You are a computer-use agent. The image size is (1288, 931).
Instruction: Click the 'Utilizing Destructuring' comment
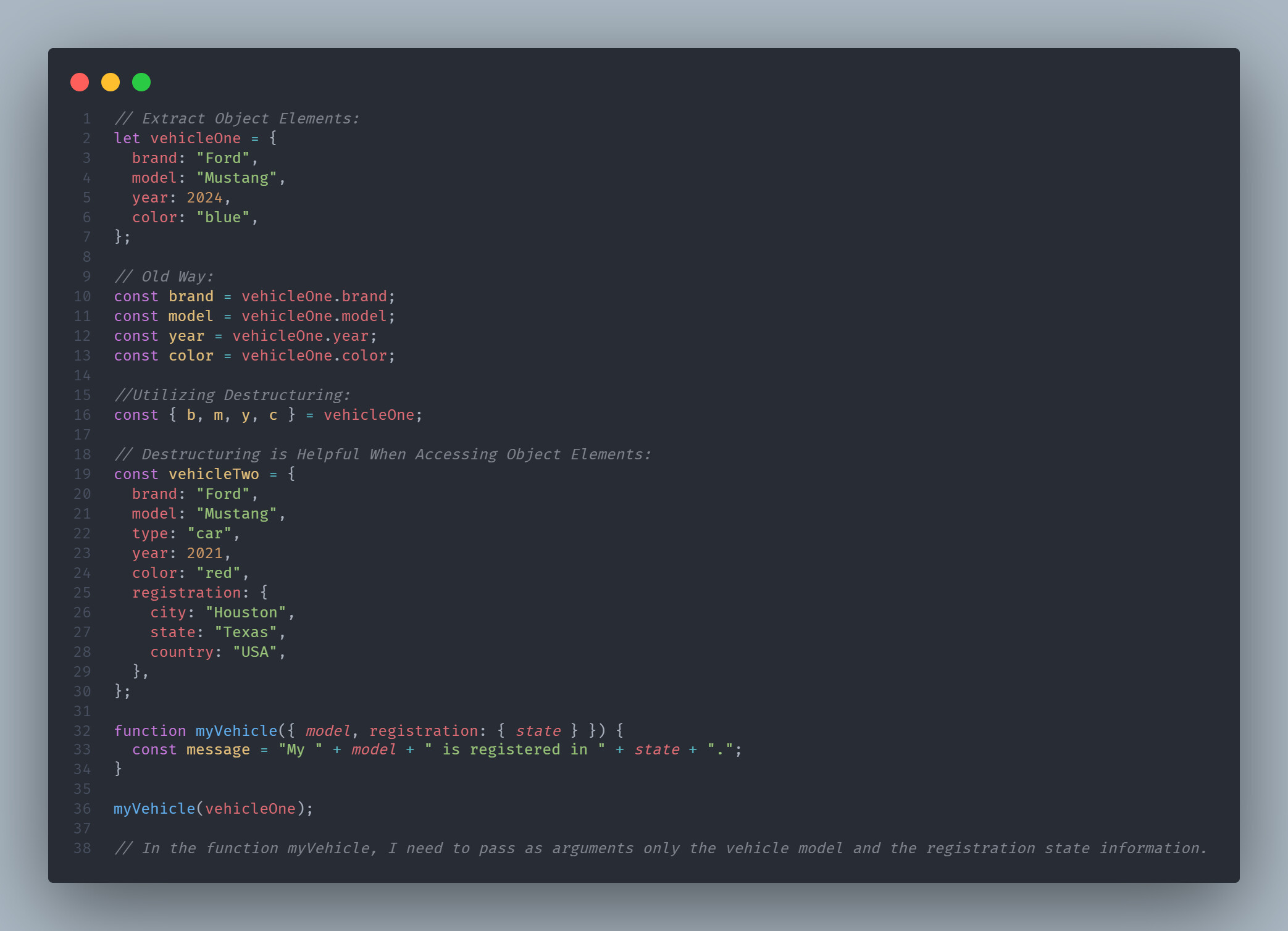tap(232, 395)
